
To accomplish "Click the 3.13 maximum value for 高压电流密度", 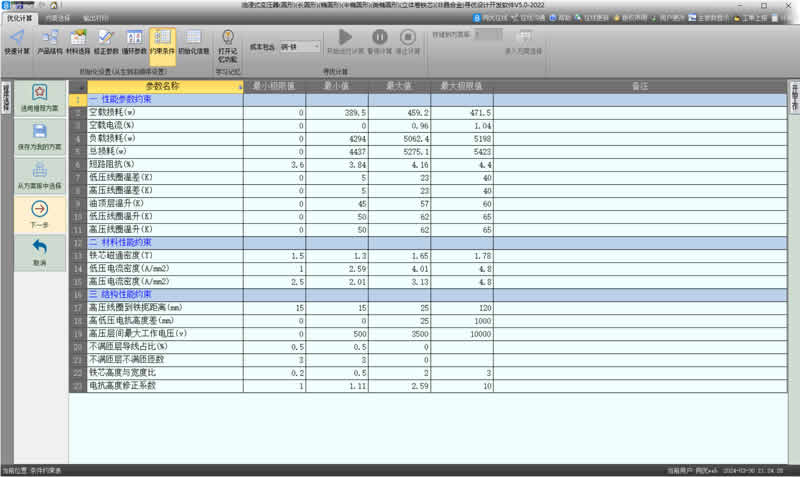I will [x=399, y=282].
